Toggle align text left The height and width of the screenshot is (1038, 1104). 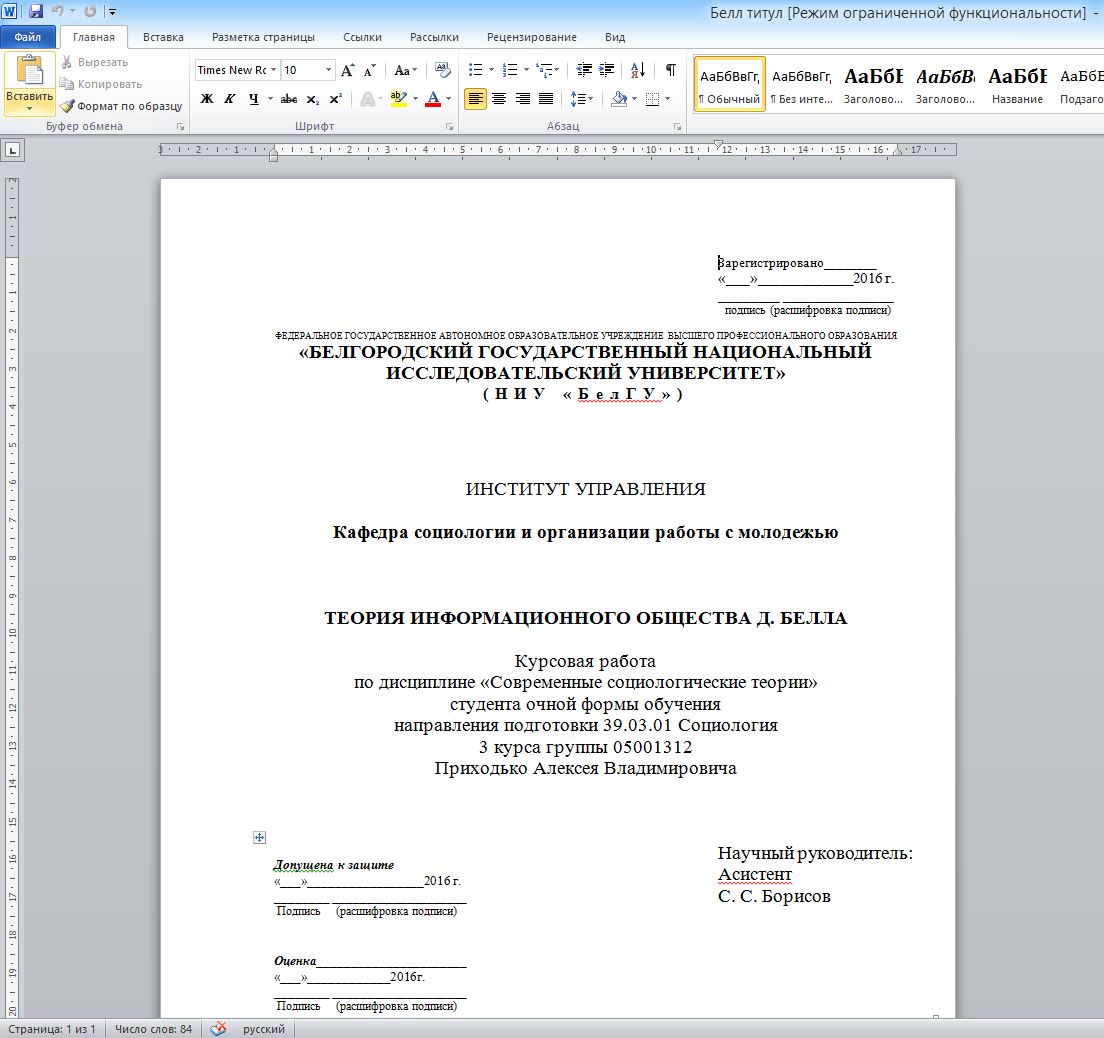[x=475, y=99]
